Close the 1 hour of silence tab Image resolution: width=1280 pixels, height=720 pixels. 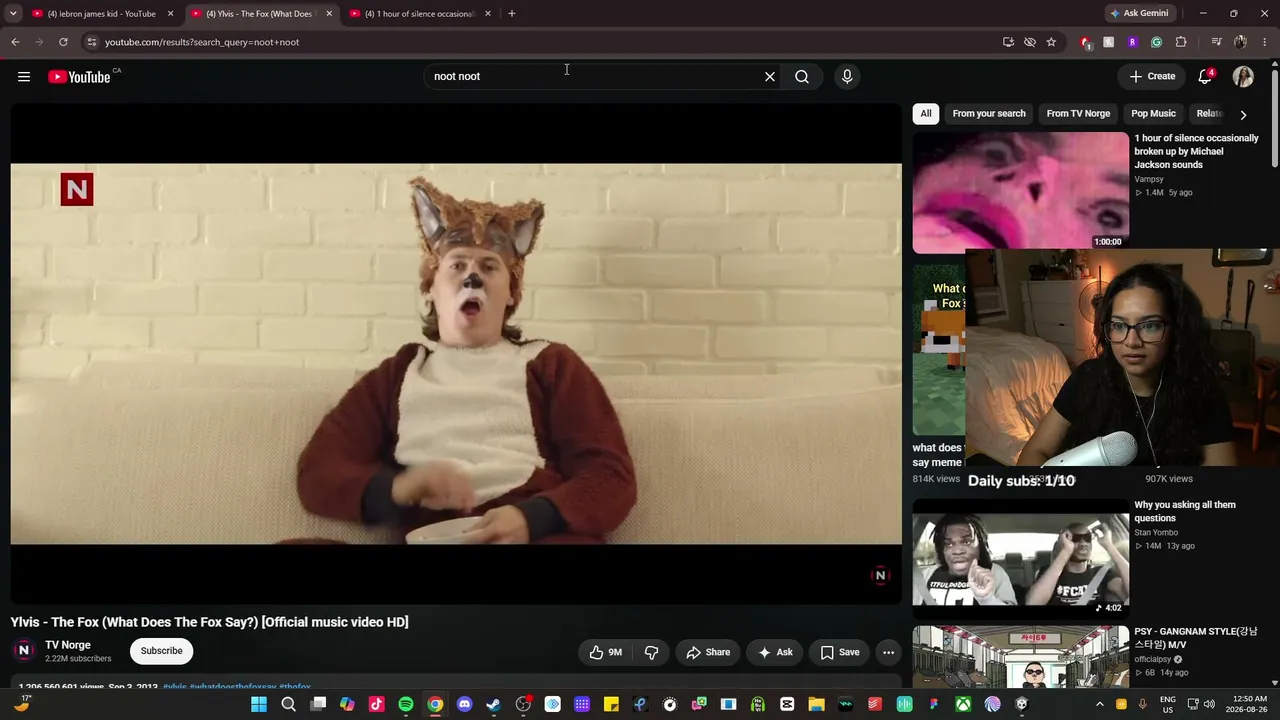(488, 14)
